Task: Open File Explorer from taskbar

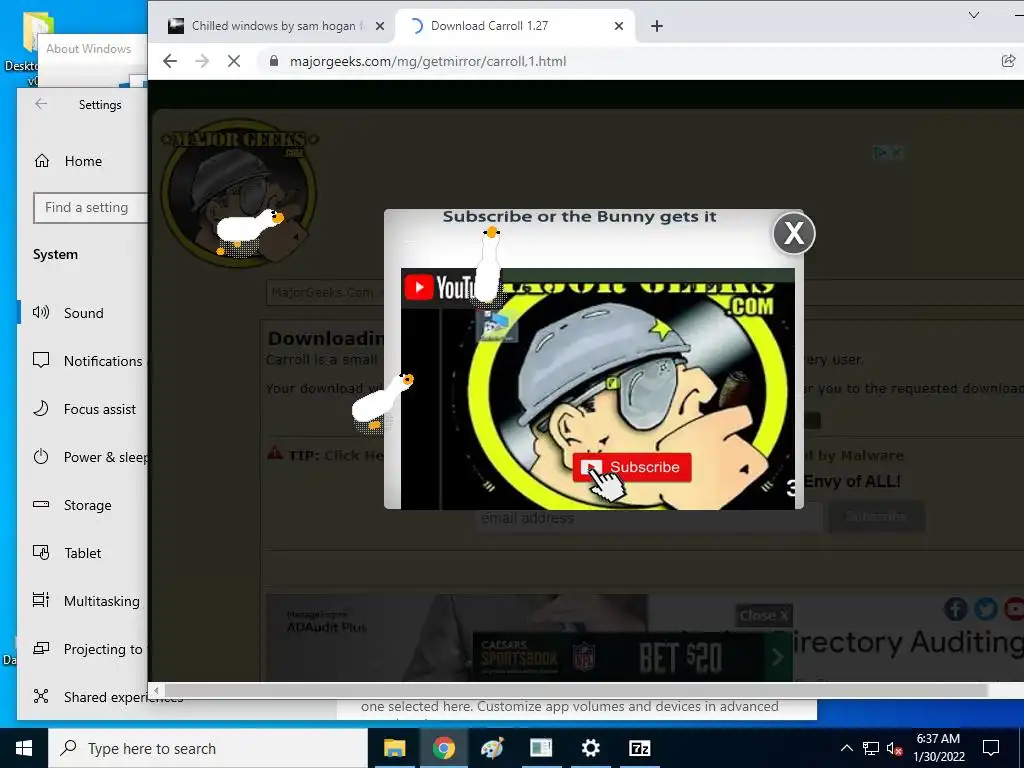Action: click(x=394, y=748)
